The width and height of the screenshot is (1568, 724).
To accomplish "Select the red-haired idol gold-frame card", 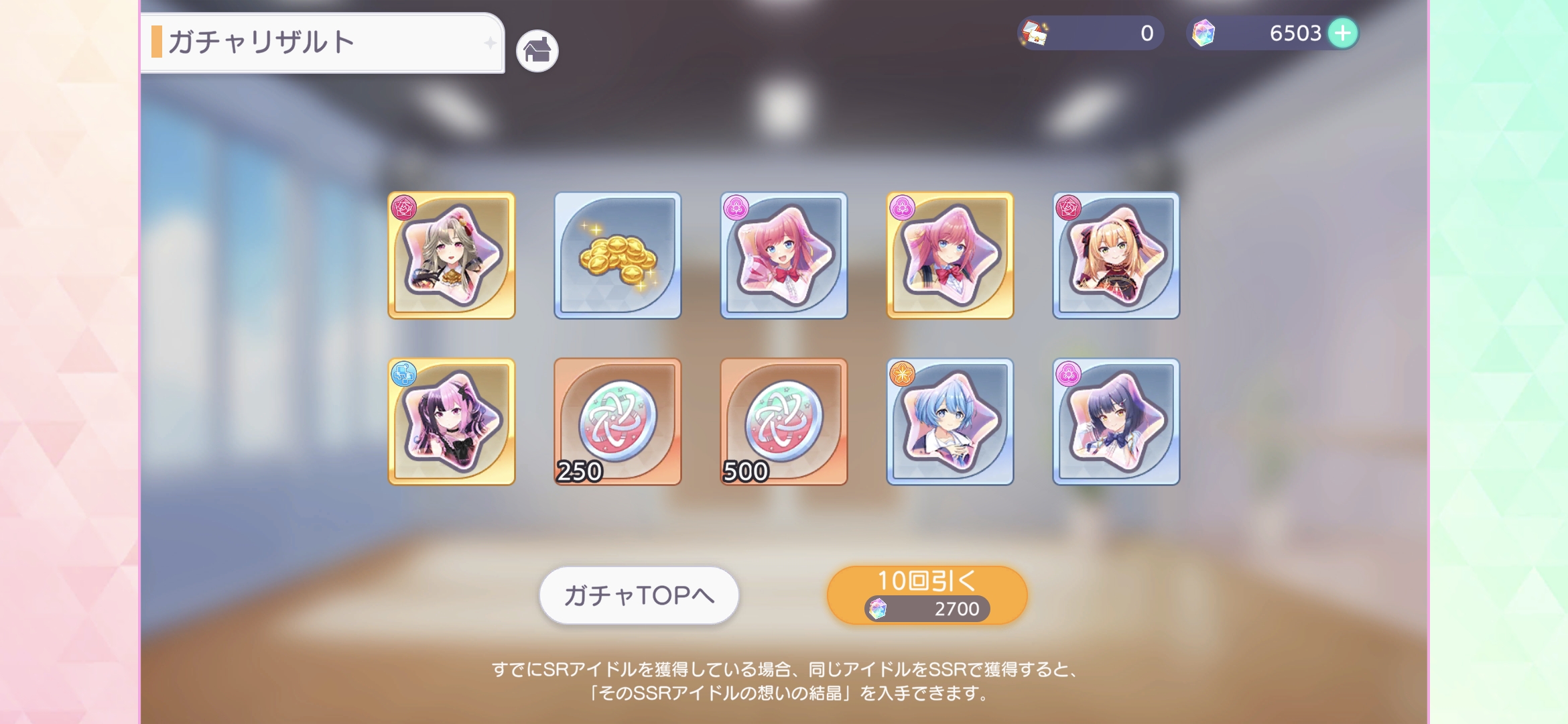I will click(950, 255).
